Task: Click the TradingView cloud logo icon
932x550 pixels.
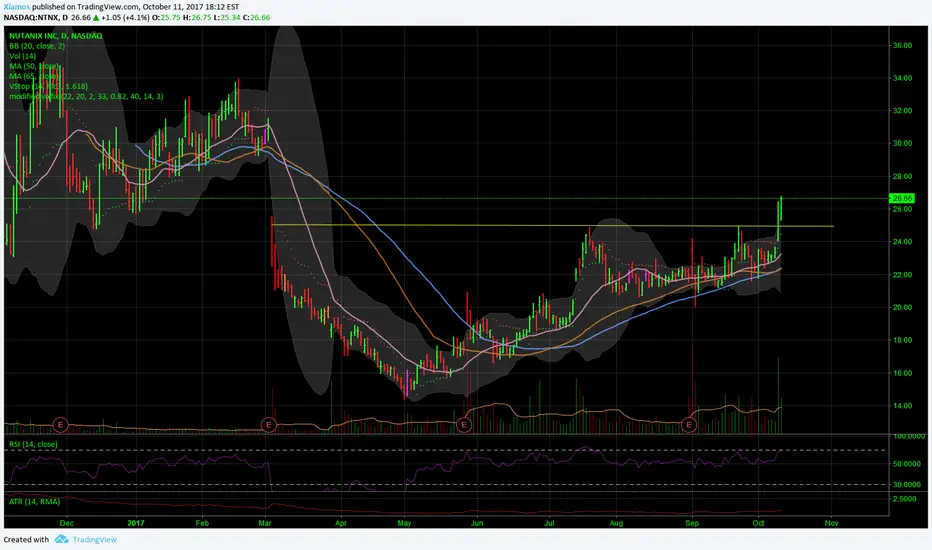Action: point(61,539)
